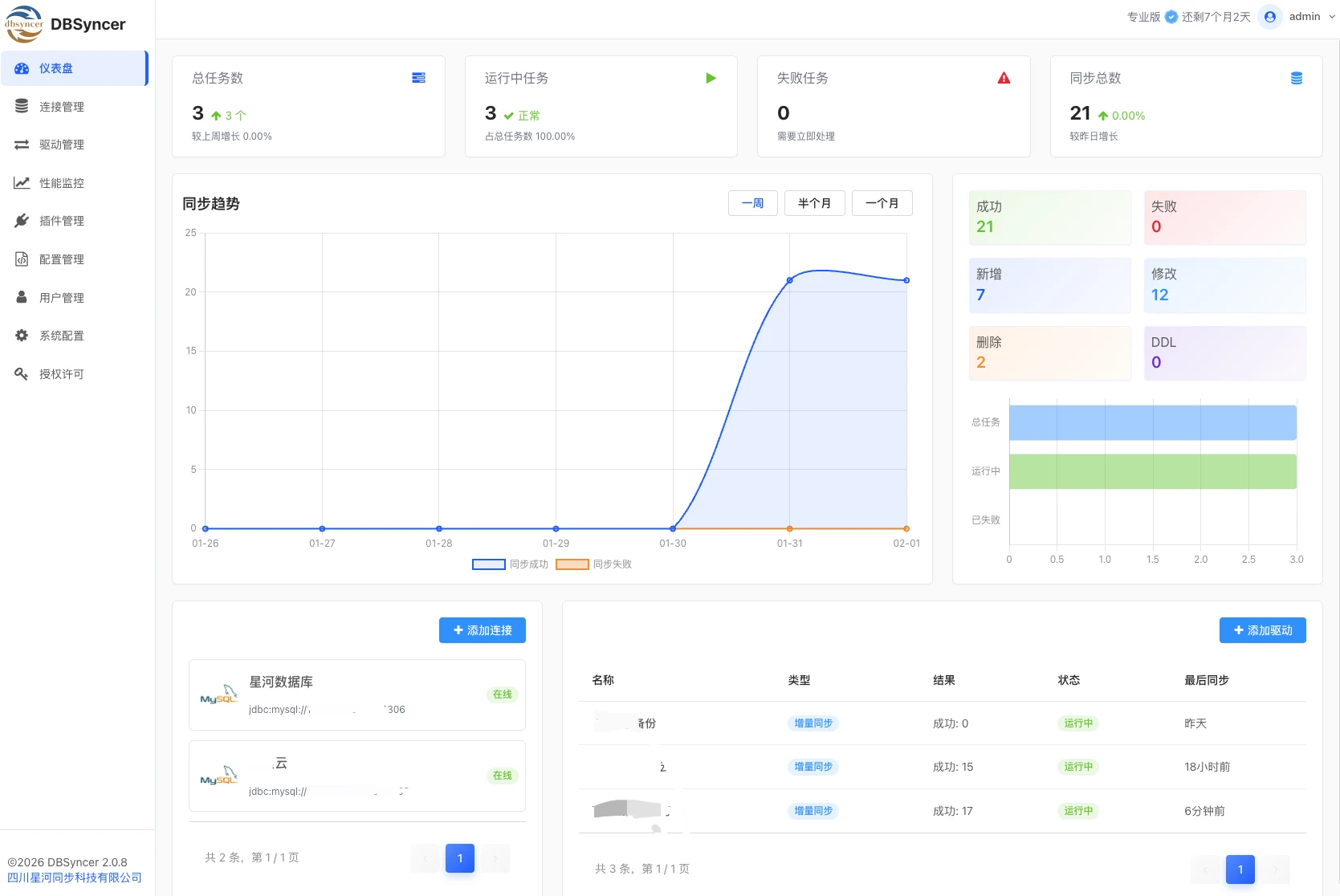Screen dimensions: 1340x896
Task: Click the 成功 21 statistics card
Action: 1050,218
